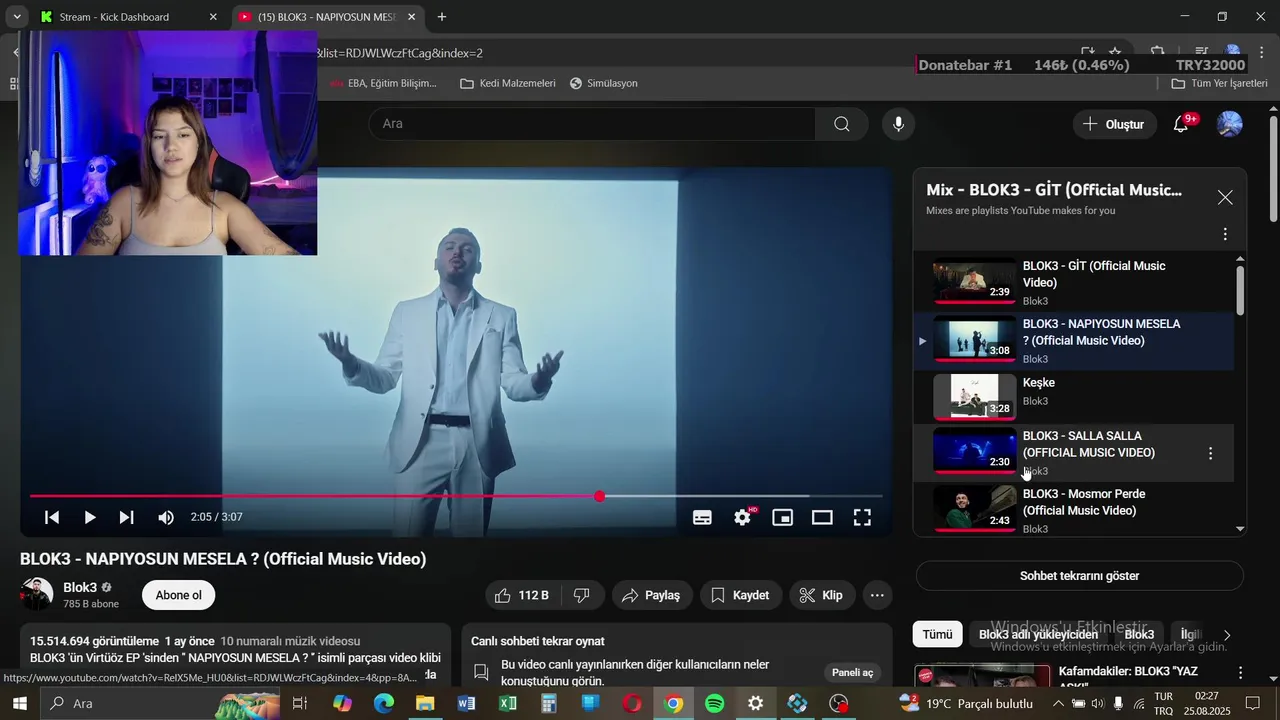Open File Explorer from taskbar
1280x720 pixels.
point(425,704)
